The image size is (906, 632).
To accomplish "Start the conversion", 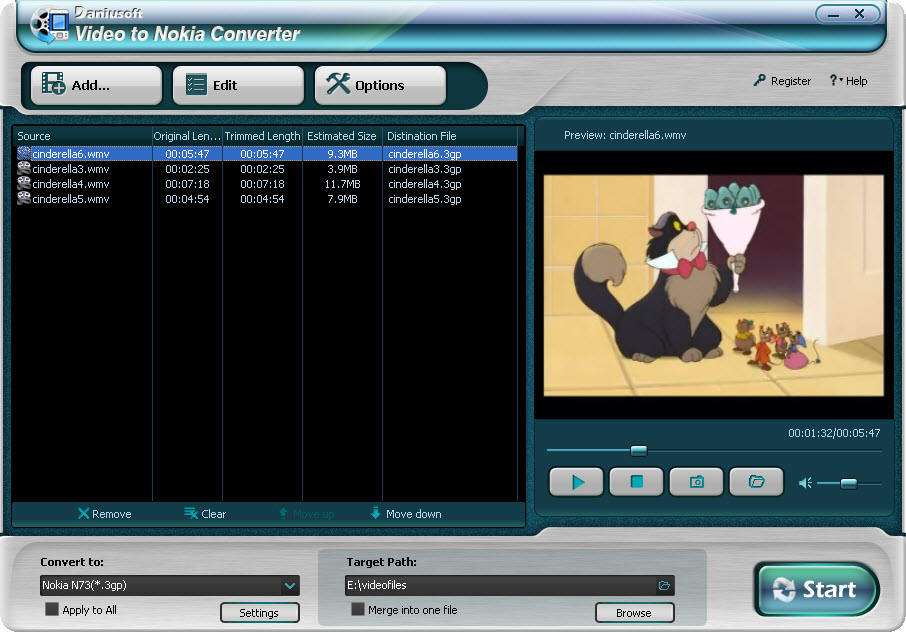I will [x=817, y=589].
